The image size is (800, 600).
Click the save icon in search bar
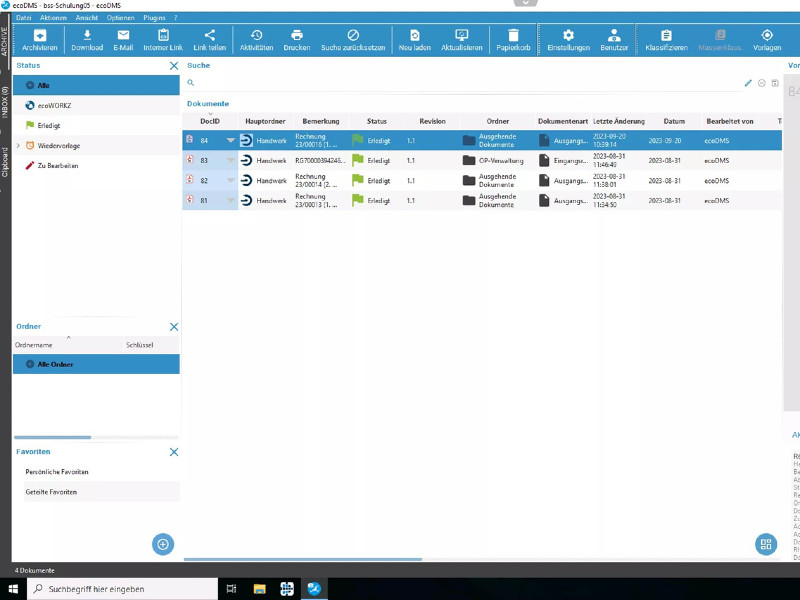tap(775, 83)
